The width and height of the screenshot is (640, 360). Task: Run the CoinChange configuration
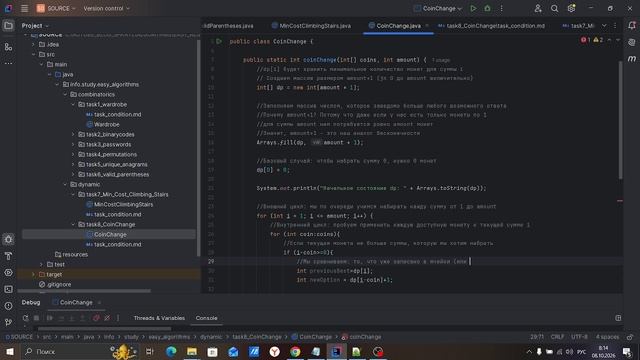[473, 8]
